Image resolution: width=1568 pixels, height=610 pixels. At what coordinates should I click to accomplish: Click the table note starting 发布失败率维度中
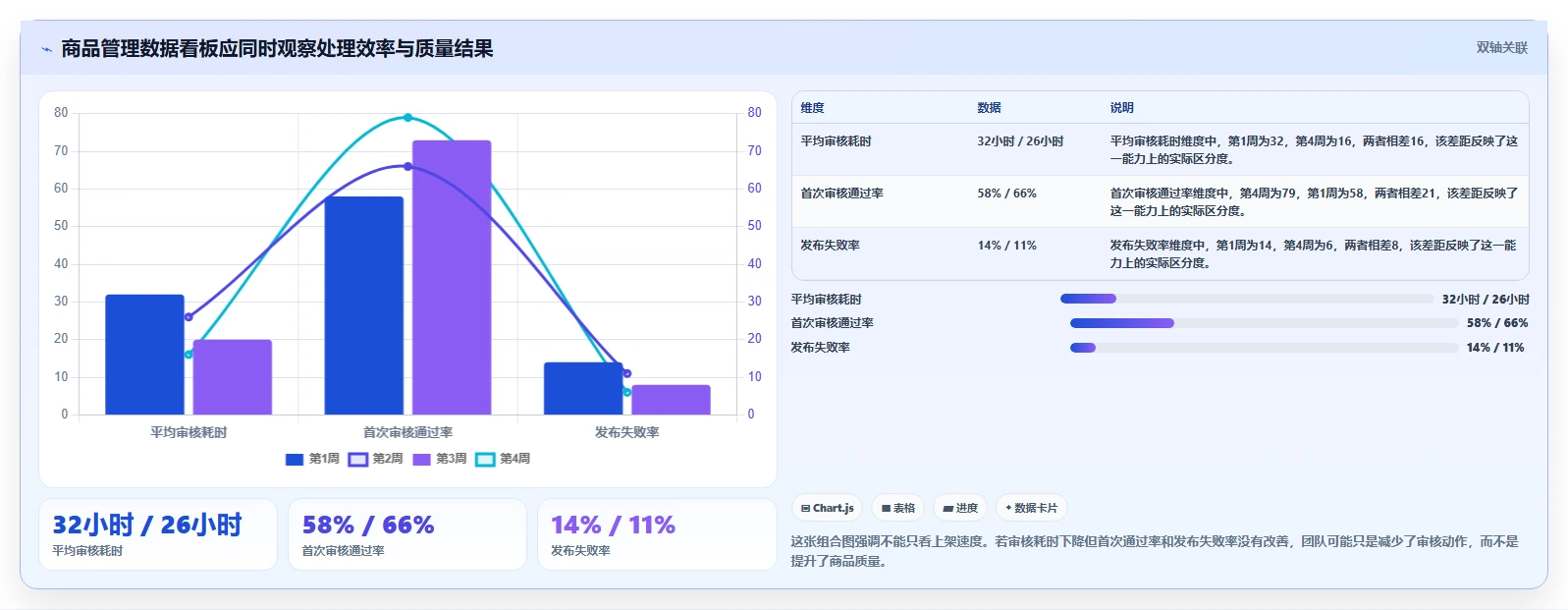click(x=1314, y=254)
